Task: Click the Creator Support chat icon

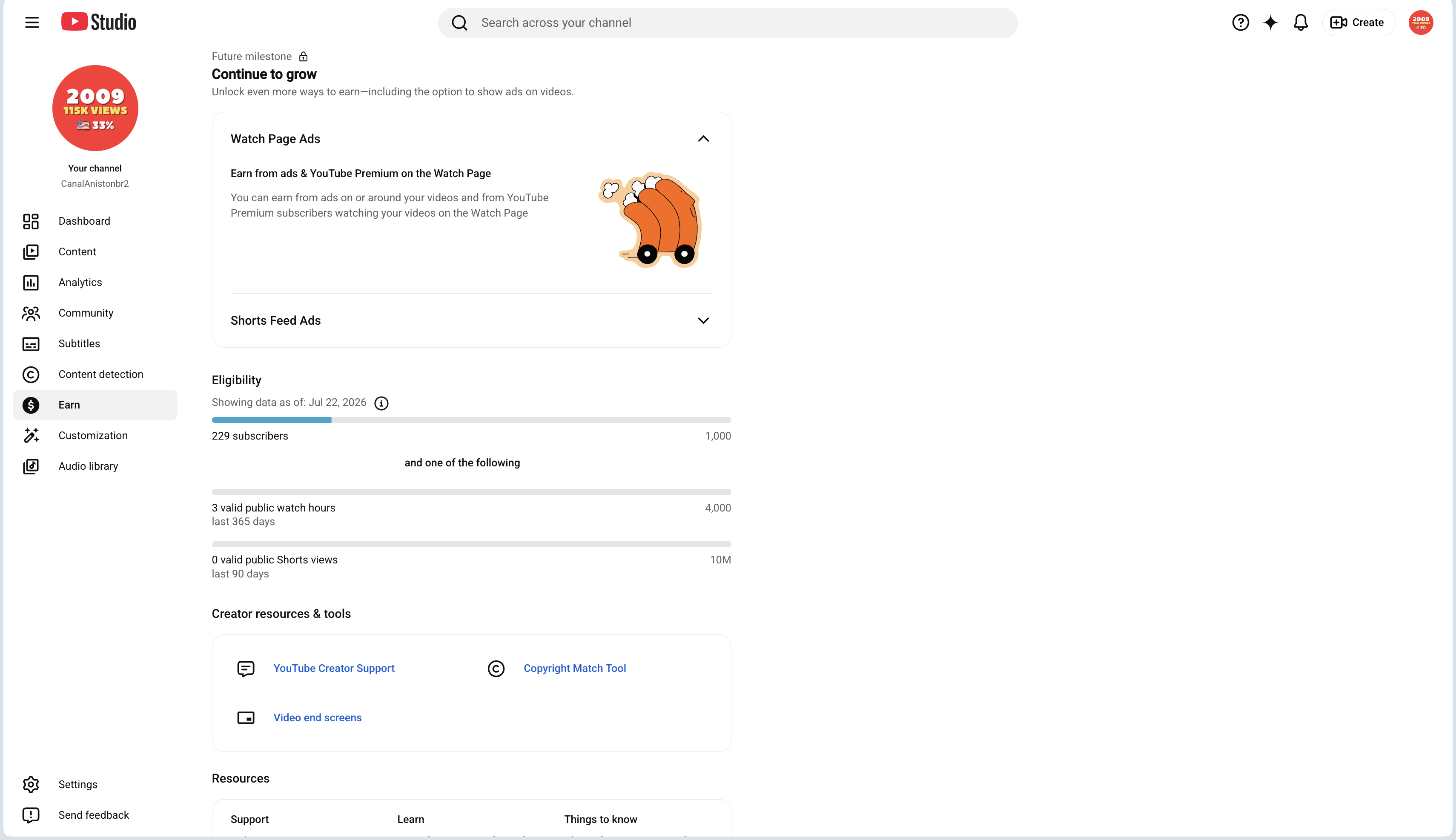Action: pos(246,669)
